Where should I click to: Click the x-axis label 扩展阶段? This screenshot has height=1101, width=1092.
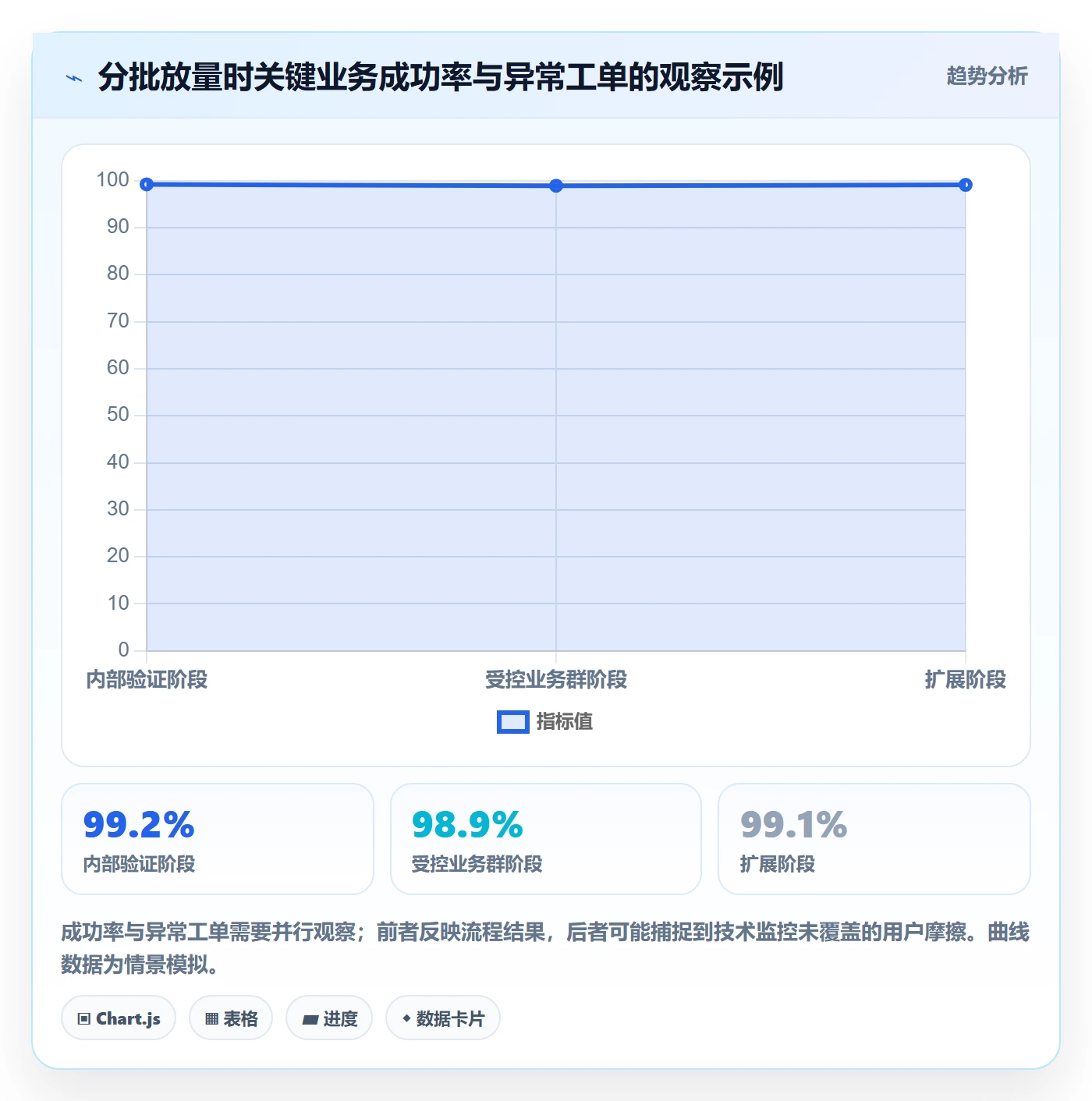tap(966, 680)
